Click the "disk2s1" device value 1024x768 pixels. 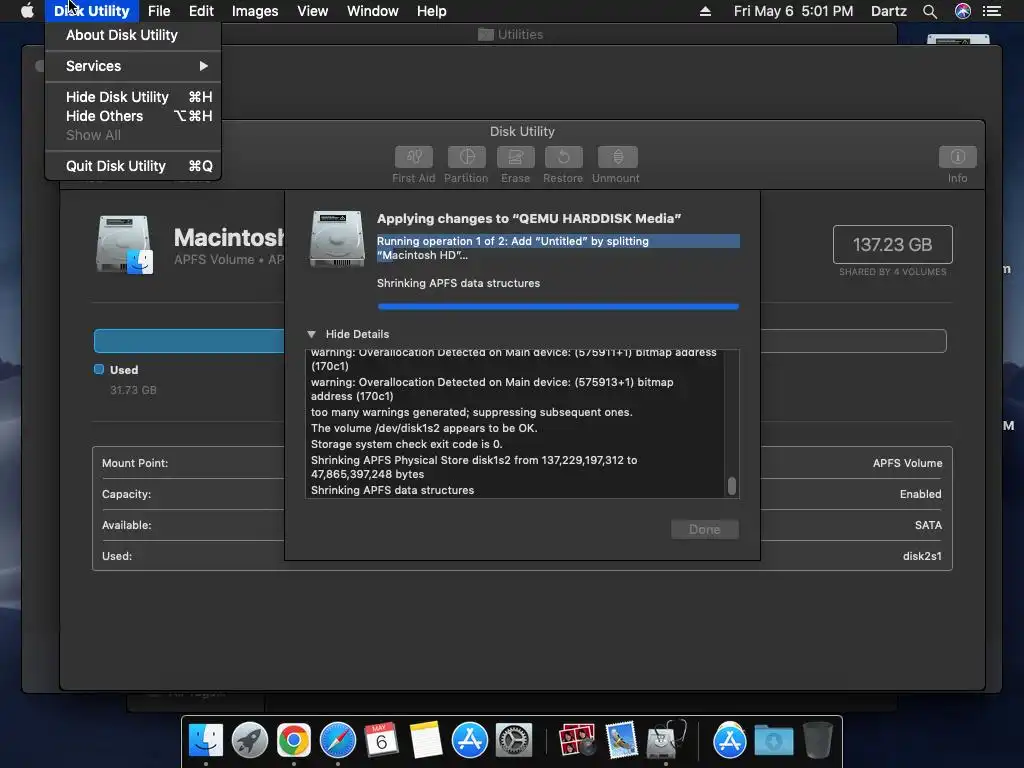(922, 556)
